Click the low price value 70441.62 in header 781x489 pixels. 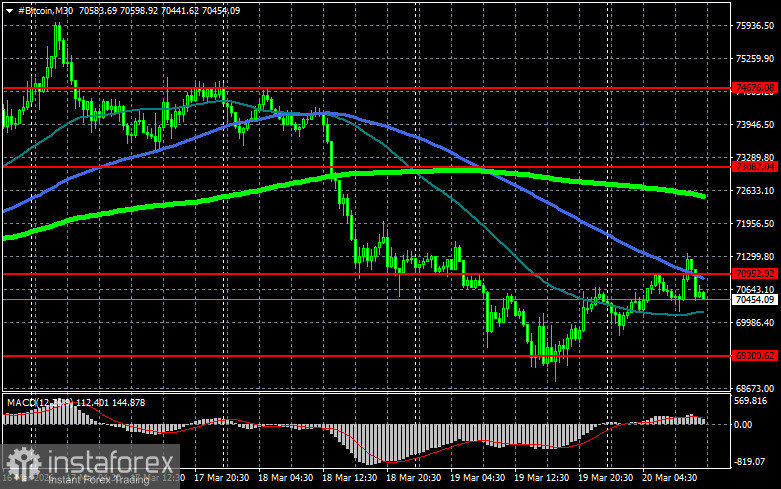(x=180, y=10)
